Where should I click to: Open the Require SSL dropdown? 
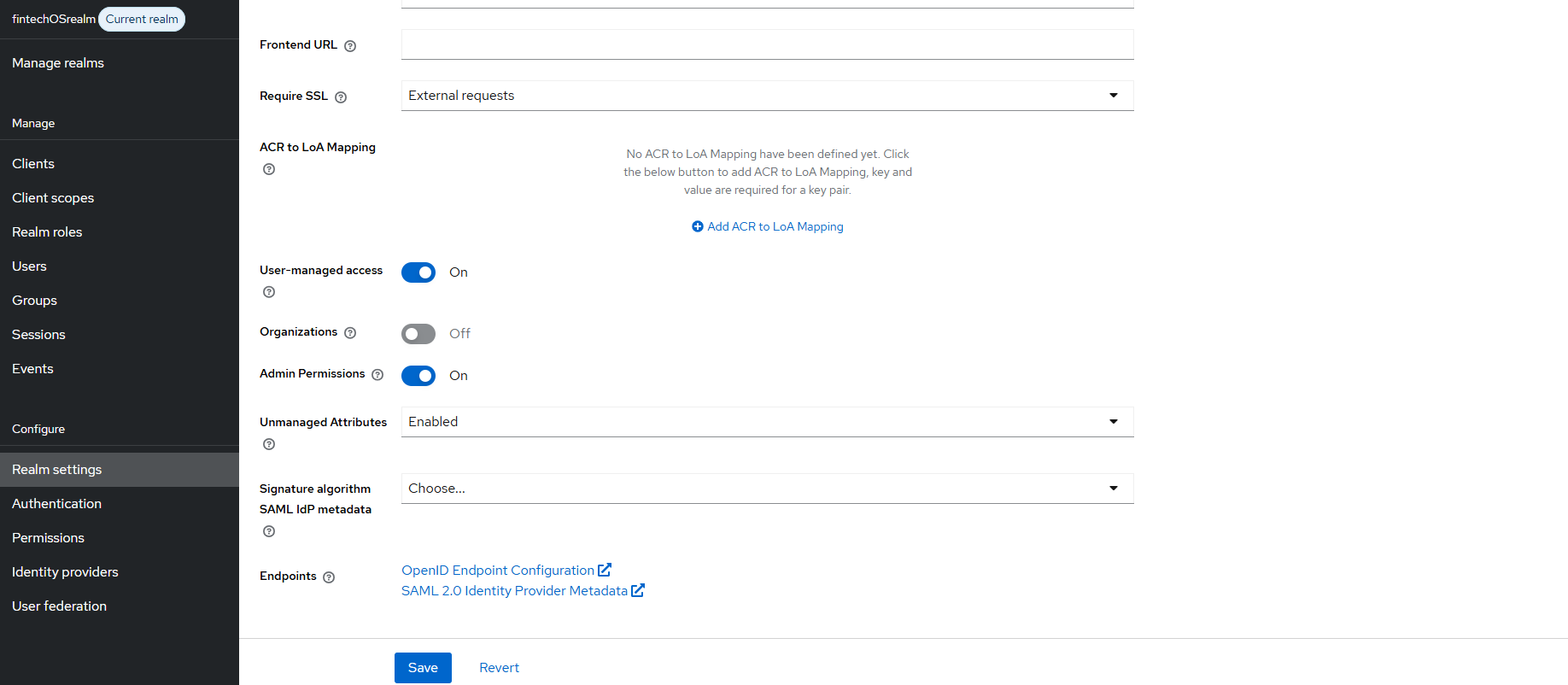pos(767,96)
